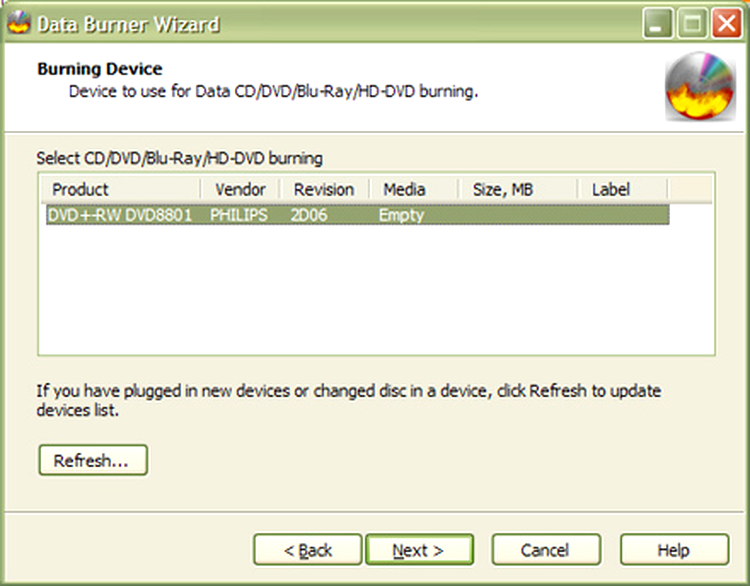Image resolution: width=750 pixels, height=586 pixels.
Task: Sort device list by Product column
Action: pyautogui.click(x=120, y=189)
